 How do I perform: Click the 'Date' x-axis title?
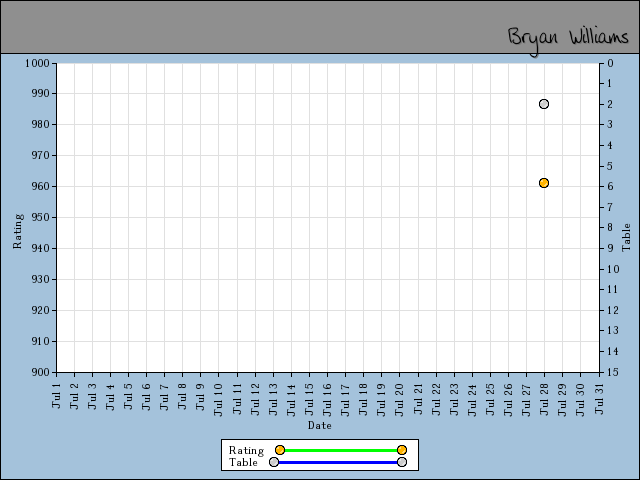tap(320, 425)
